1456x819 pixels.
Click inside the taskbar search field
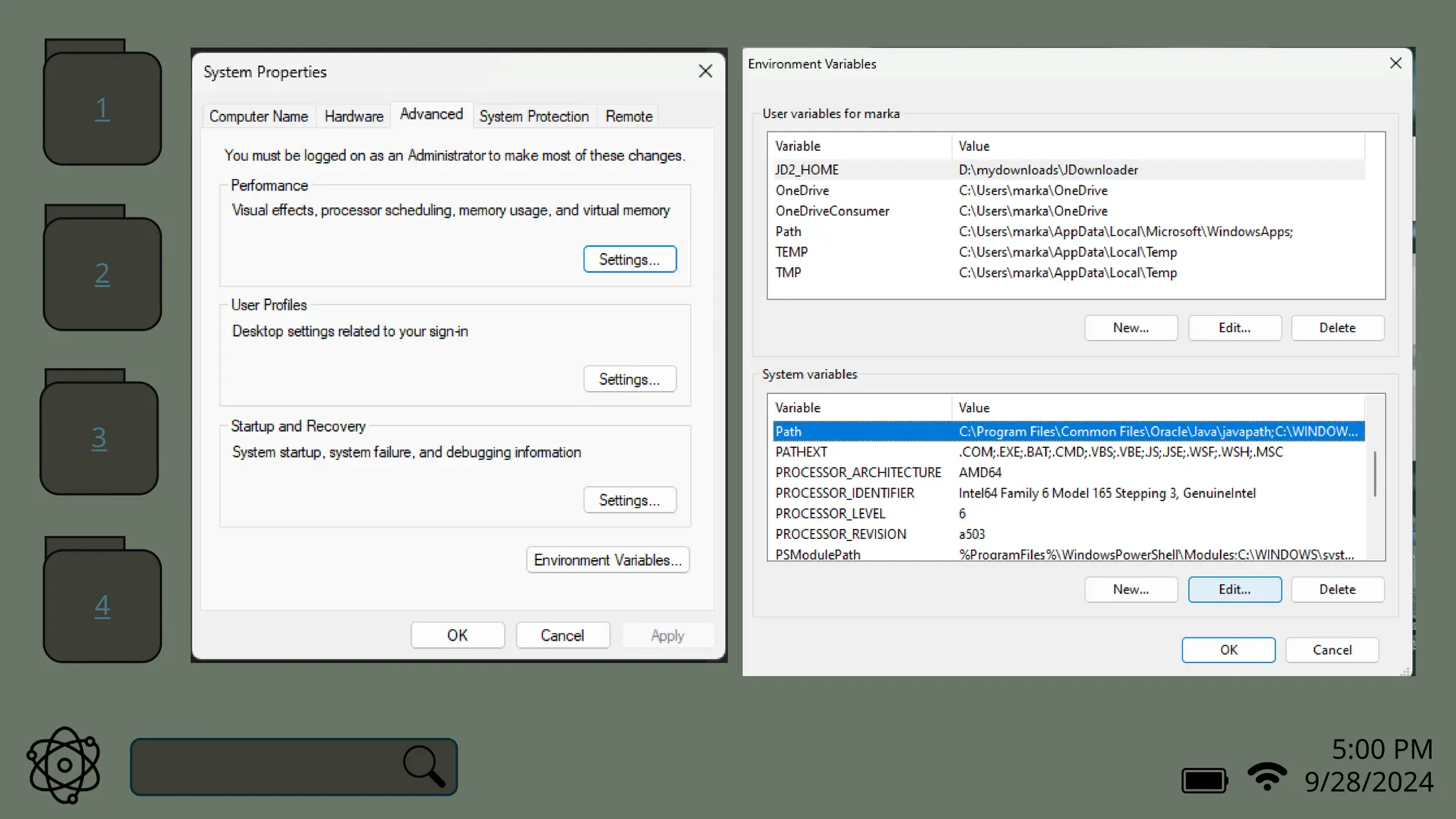(x=263, y=766)
